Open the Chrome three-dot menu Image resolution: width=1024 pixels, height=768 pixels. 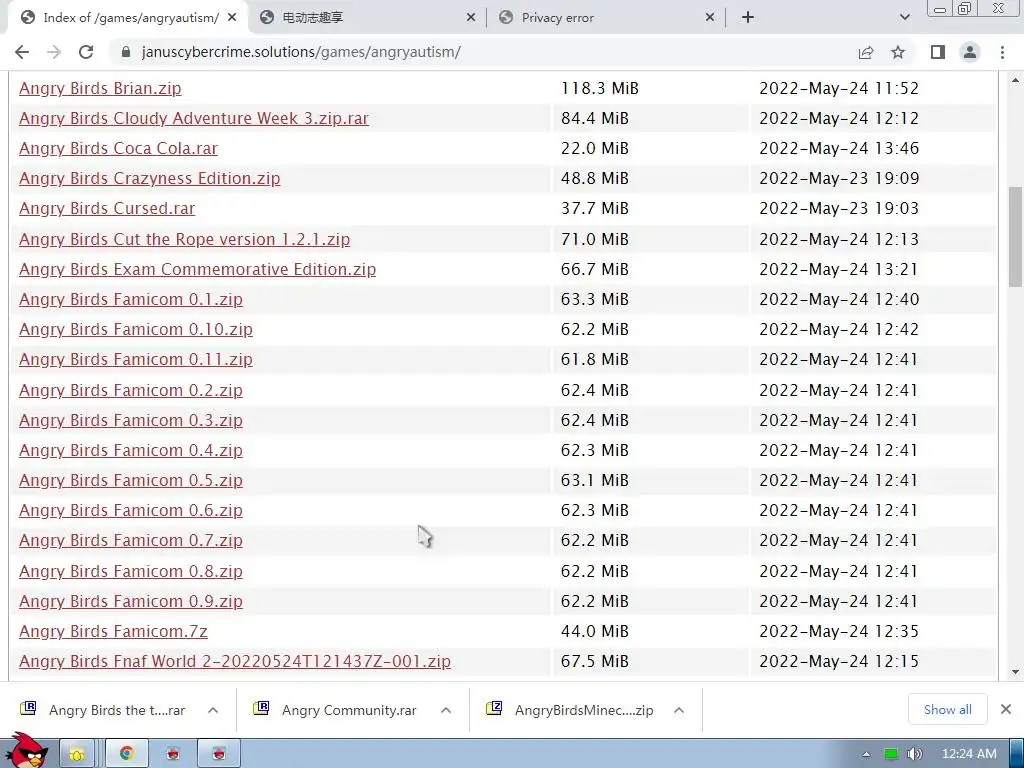(1002, 52)
